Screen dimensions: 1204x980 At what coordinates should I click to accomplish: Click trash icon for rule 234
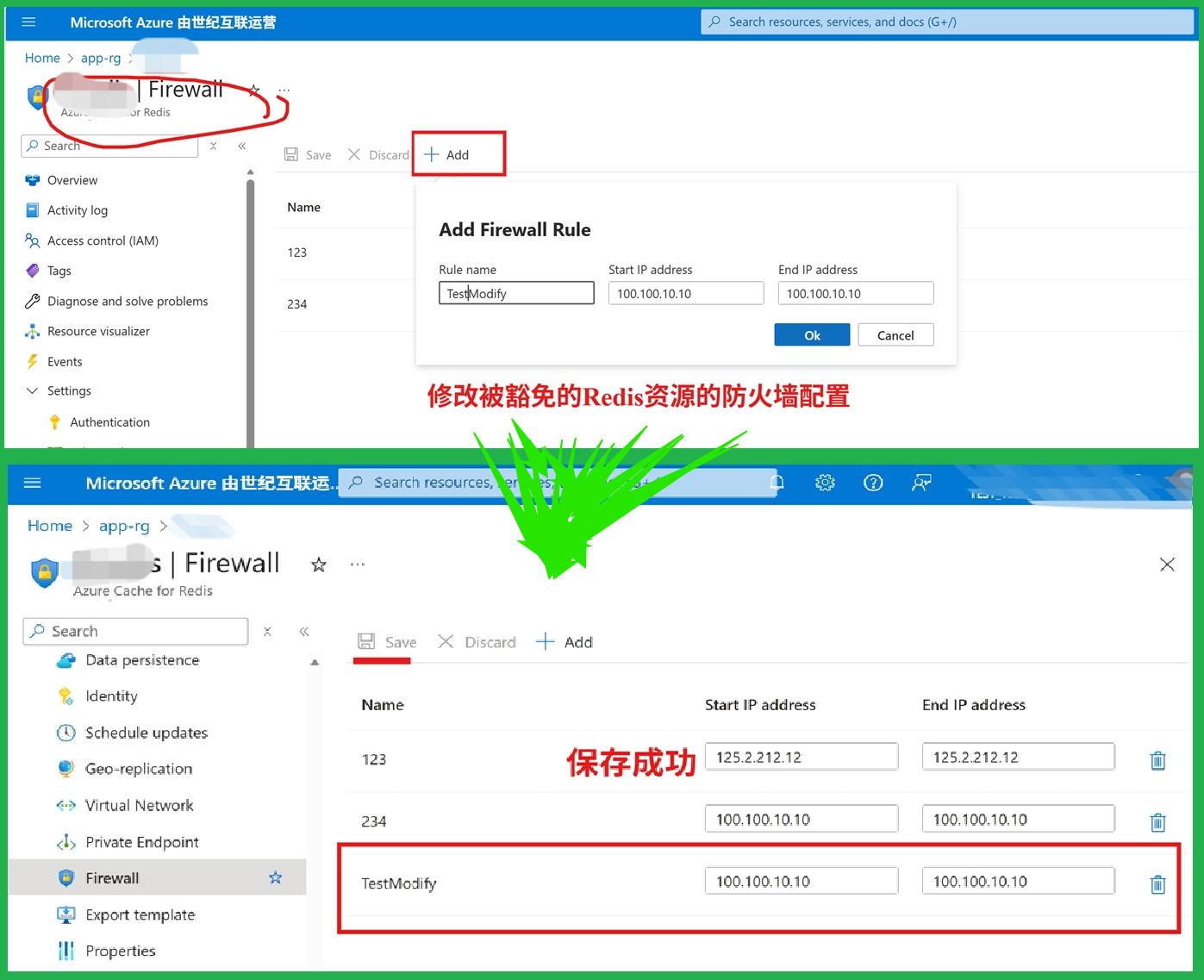1157,822
